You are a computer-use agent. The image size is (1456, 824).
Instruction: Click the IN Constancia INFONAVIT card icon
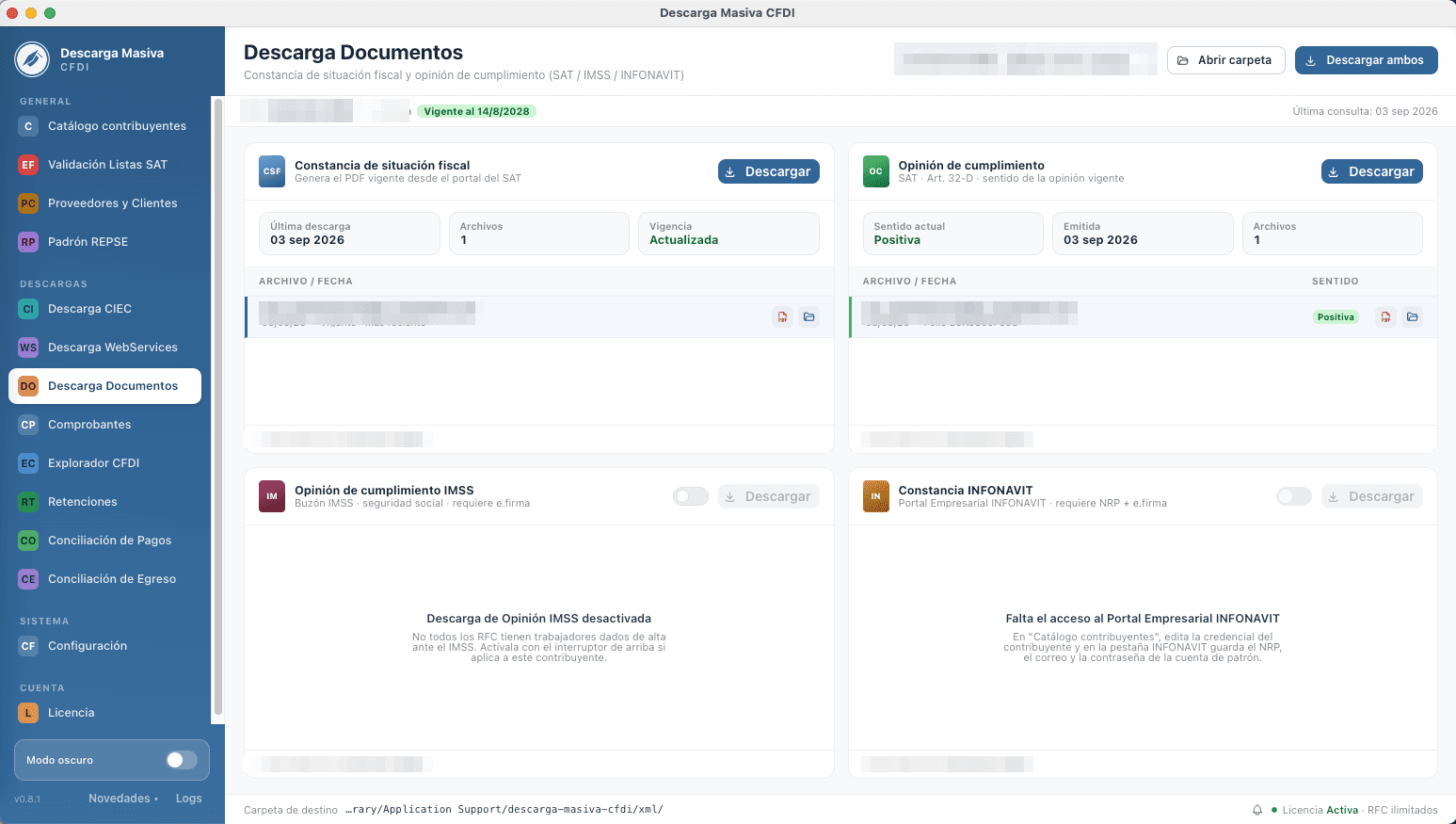click(876, 496)
